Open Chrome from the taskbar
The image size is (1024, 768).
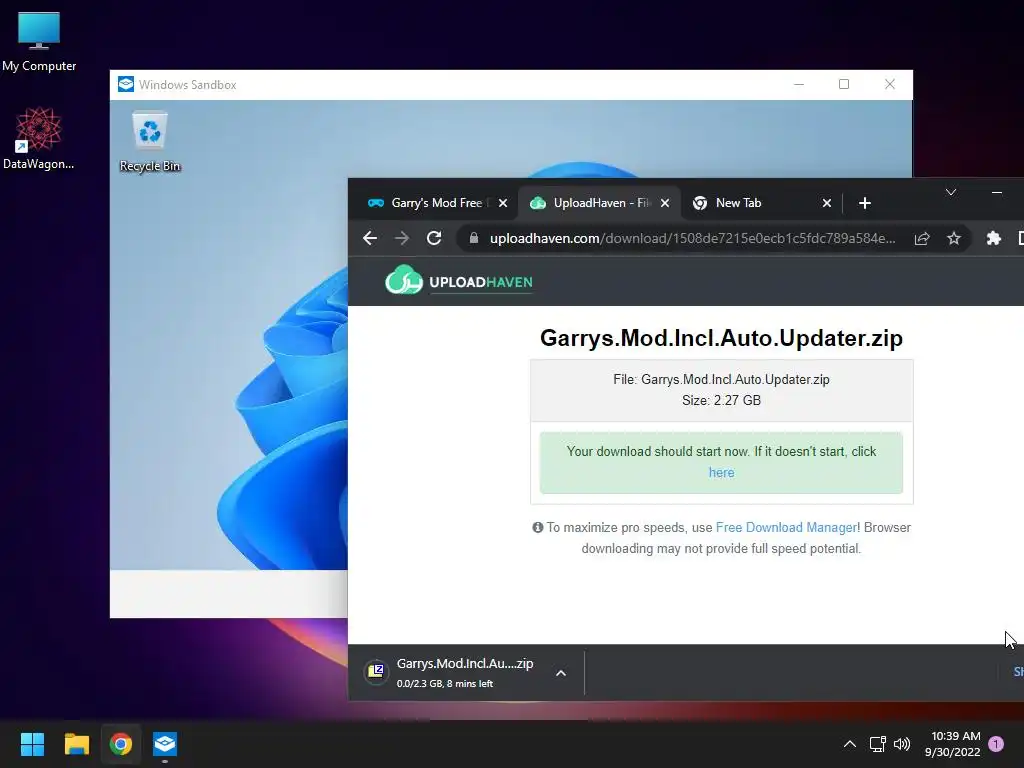pos(121,744)
